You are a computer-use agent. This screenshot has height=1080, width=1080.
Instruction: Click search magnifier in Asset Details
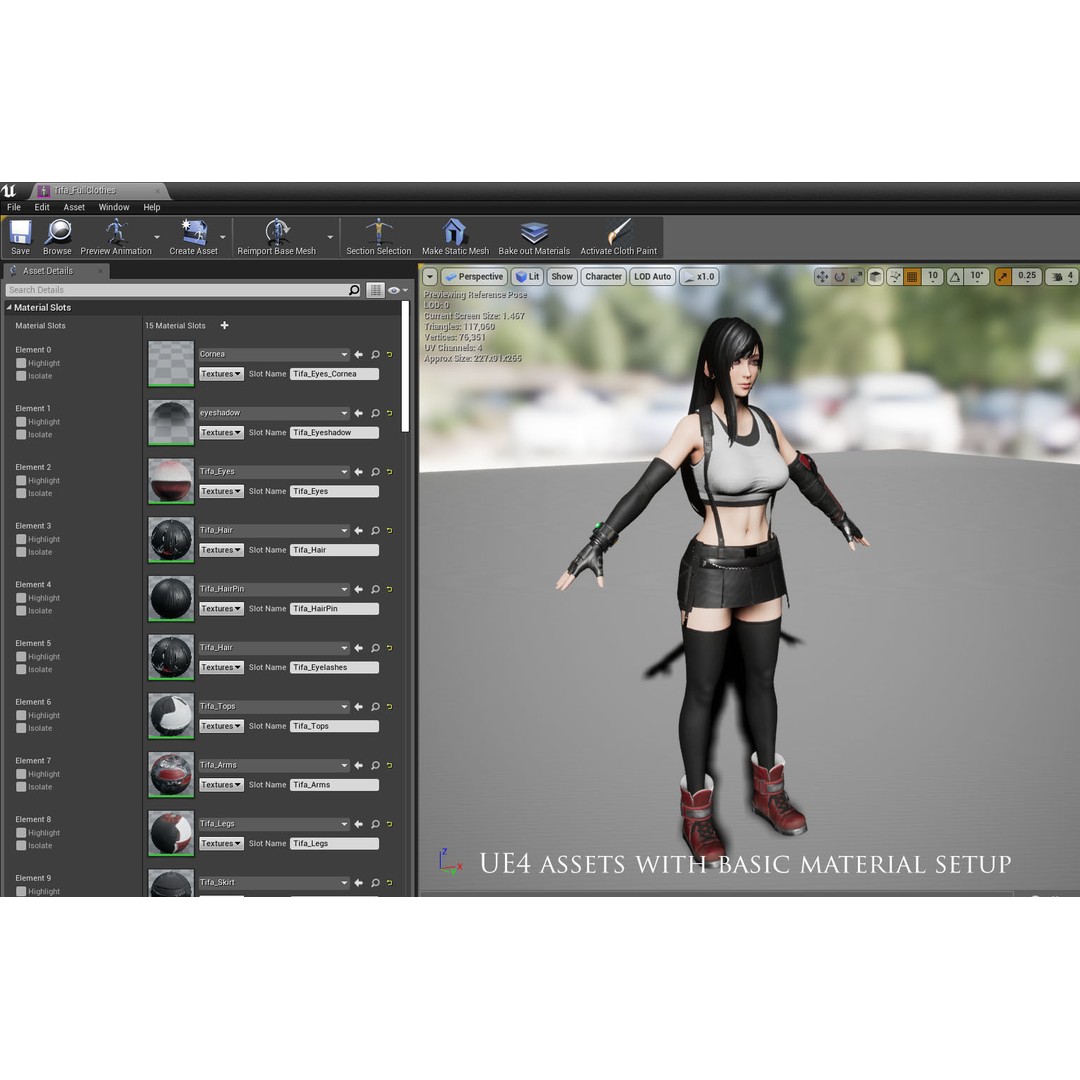point(354,290)
